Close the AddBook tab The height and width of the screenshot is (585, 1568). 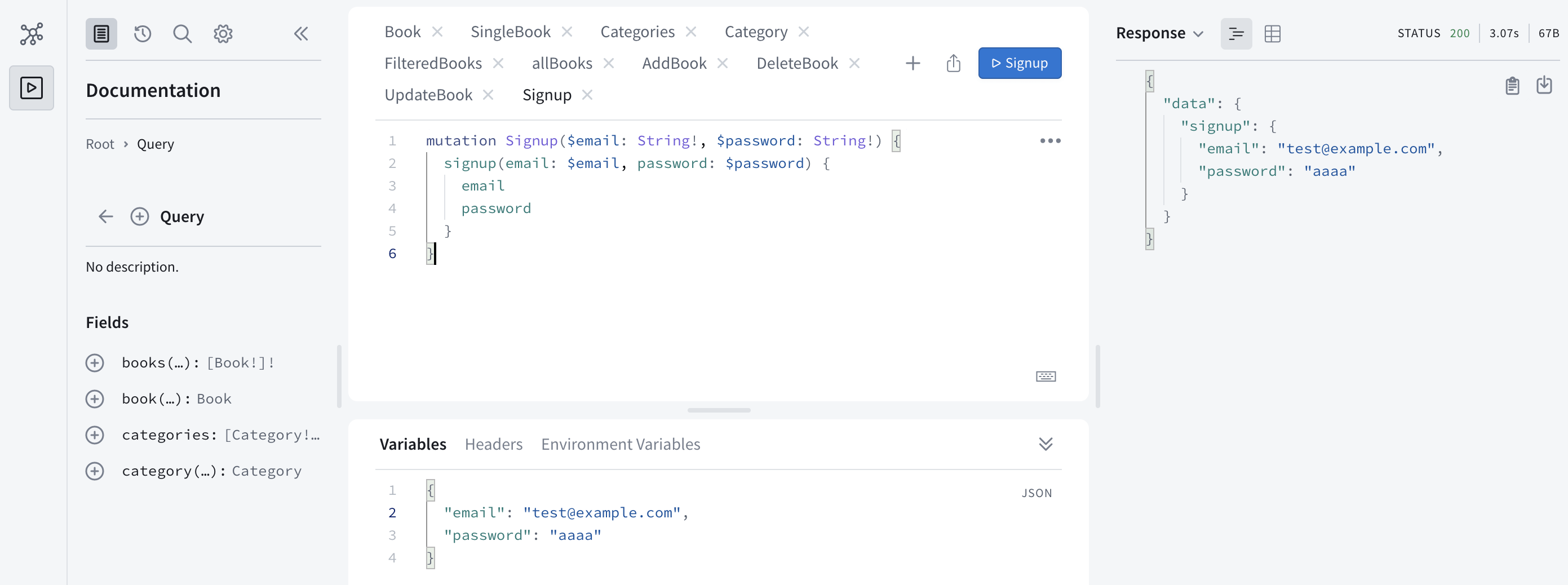coord(723,63)
